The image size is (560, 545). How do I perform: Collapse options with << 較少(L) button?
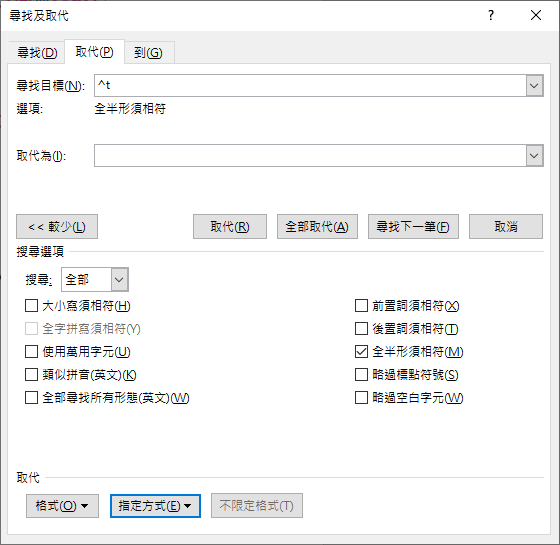[x=57, y=226]
